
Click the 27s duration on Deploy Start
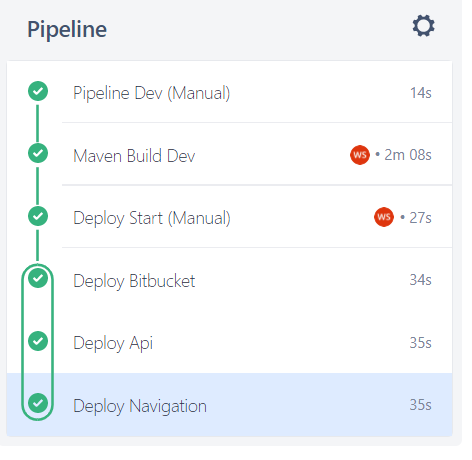420,218
